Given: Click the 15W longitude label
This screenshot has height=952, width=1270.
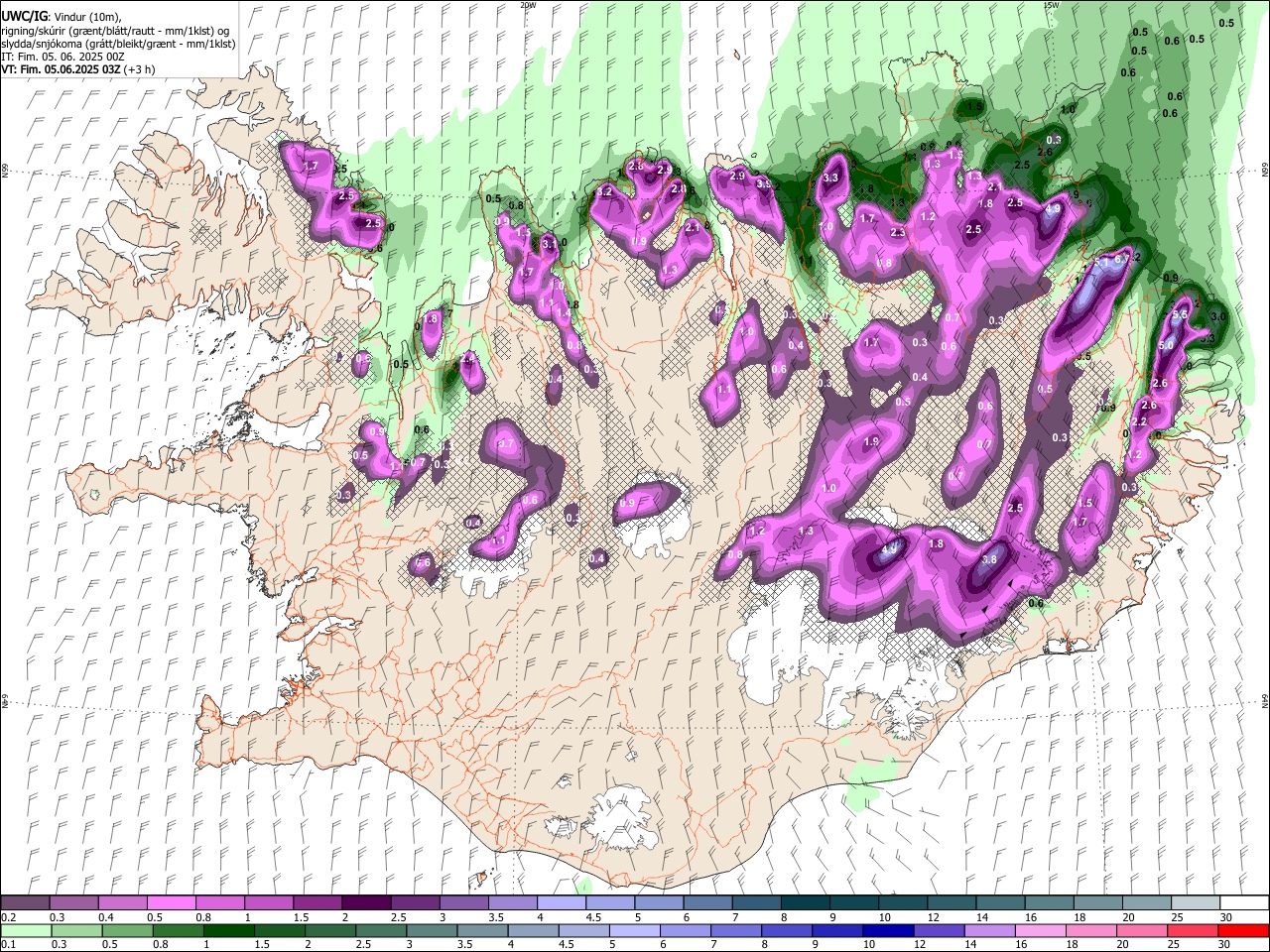Looking at the screenshot, I should 1051,5.
